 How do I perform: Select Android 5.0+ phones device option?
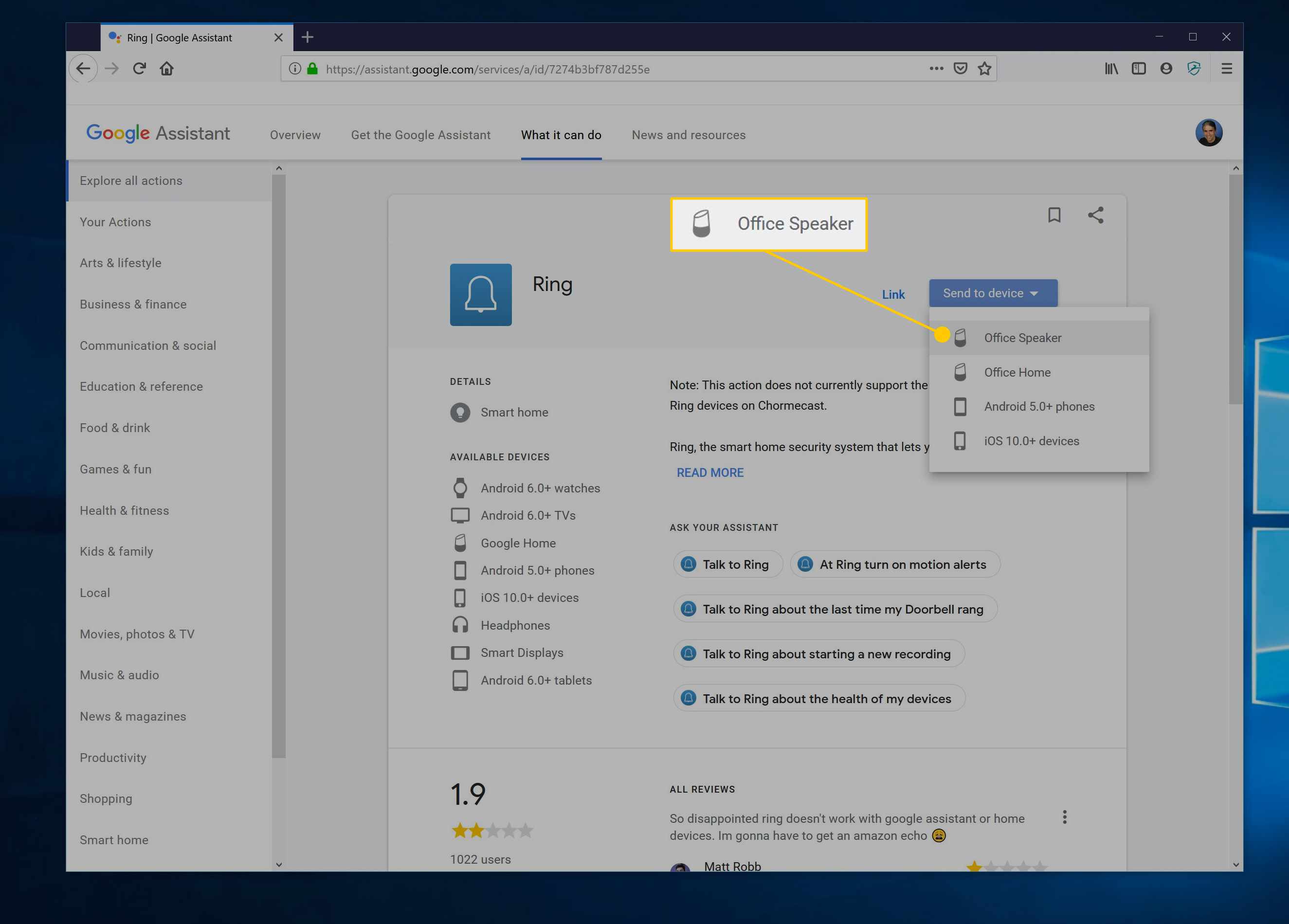tap(1039, 406)
